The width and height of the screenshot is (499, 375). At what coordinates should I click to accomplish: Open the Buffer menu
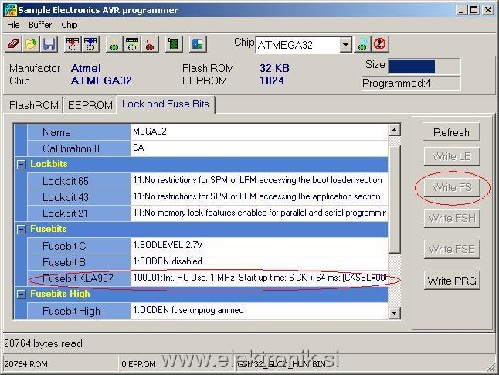click(x=40, y=25)
